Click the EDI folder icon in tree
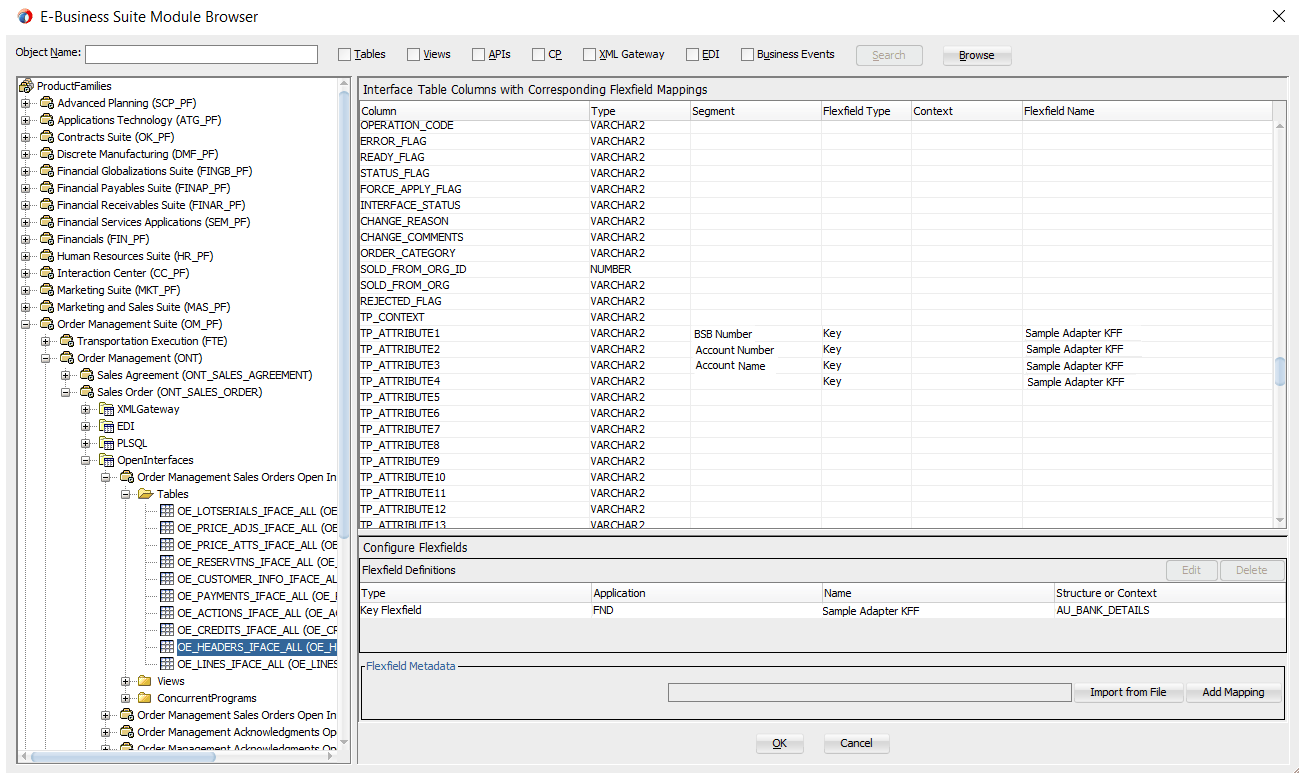Viewport: 1300px width, 774px height. [x=106, y=426]
